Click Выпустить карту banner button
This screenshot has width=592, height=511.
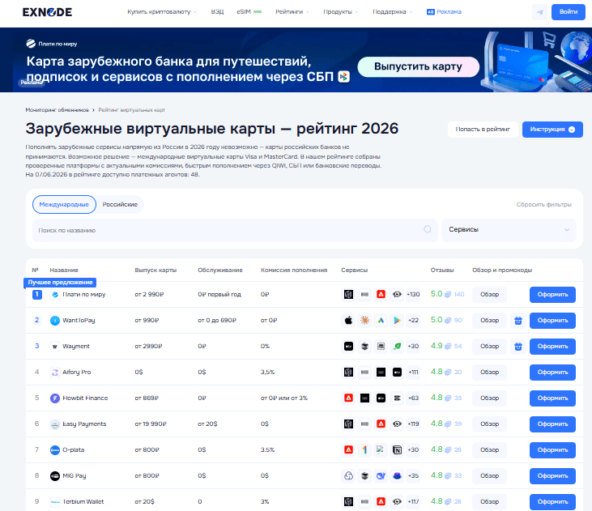click(418, 67)
